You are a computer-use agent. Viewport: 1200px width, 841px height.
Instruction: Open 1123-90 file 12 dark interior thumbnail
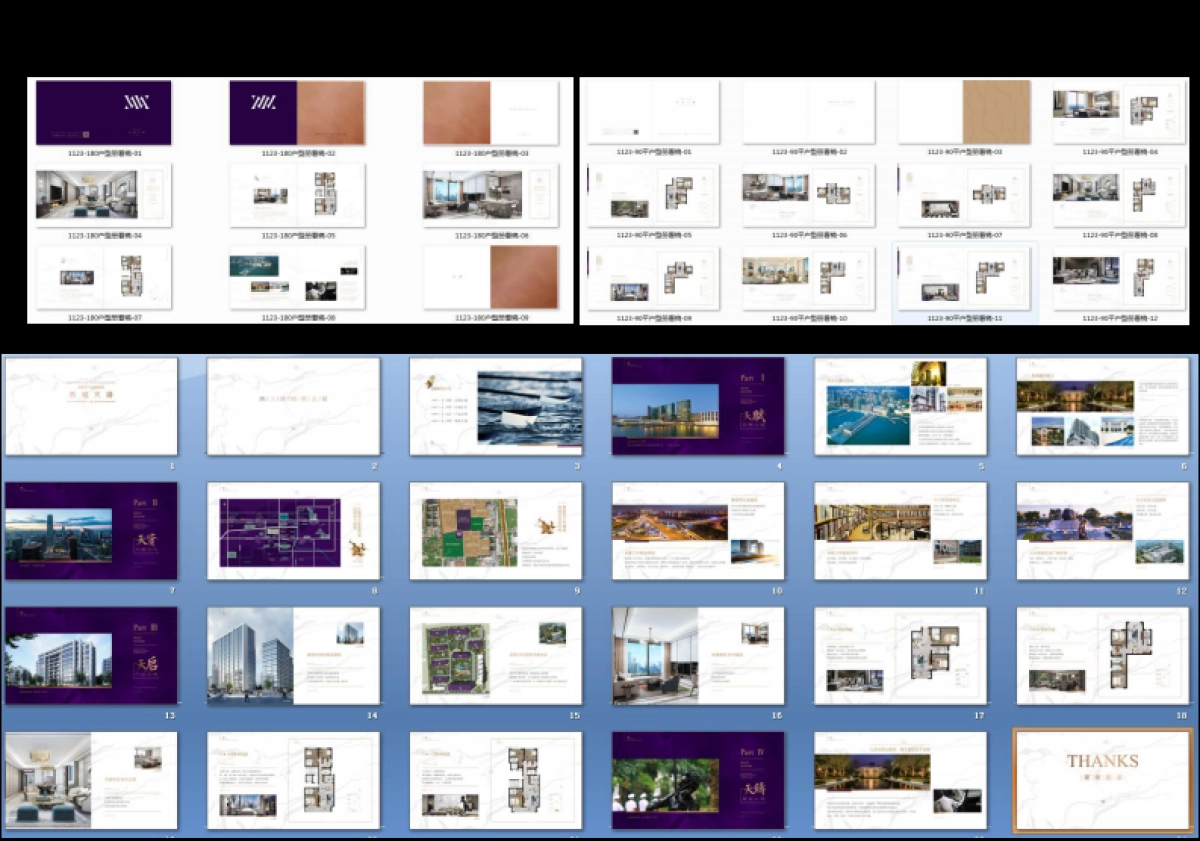pyautogui.click(x=1119, y=278)
